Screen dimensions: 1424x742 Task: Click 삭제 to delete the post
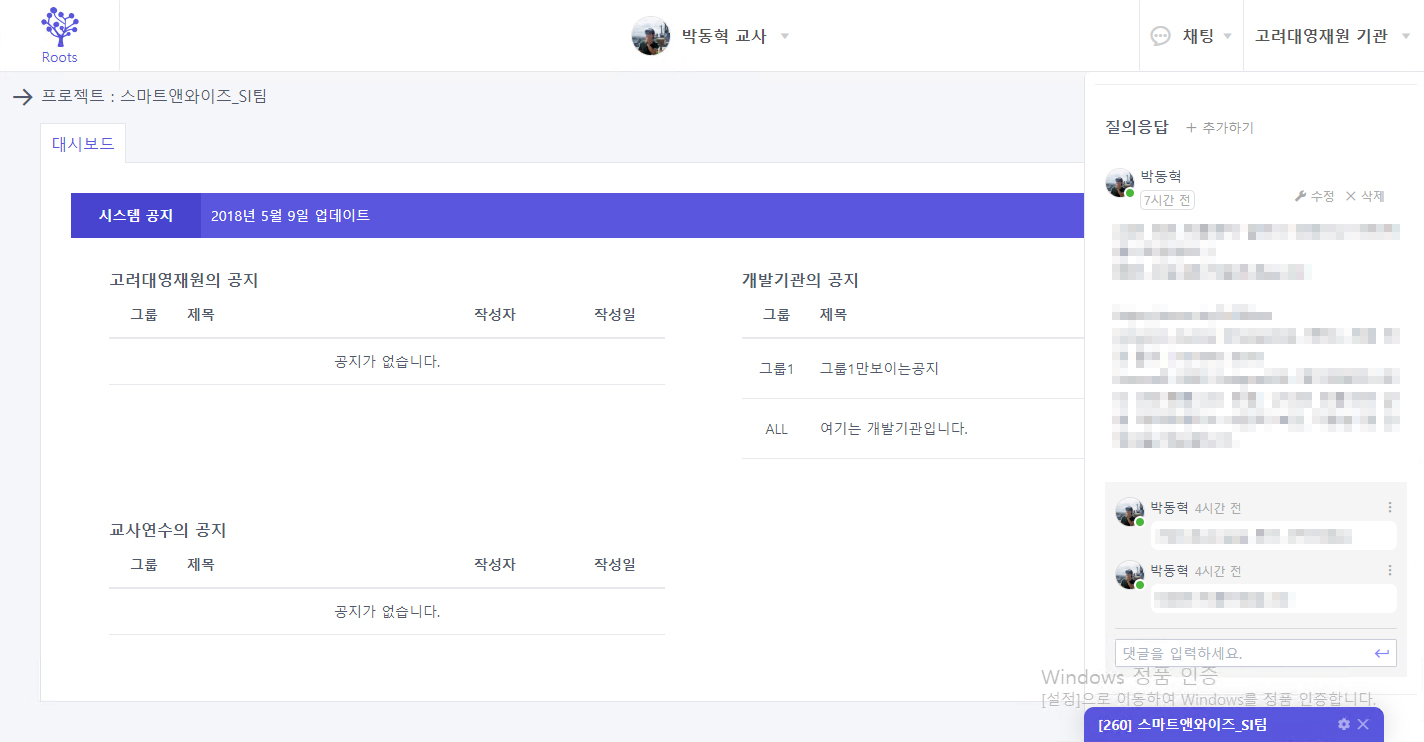[x=1372, y=196]
